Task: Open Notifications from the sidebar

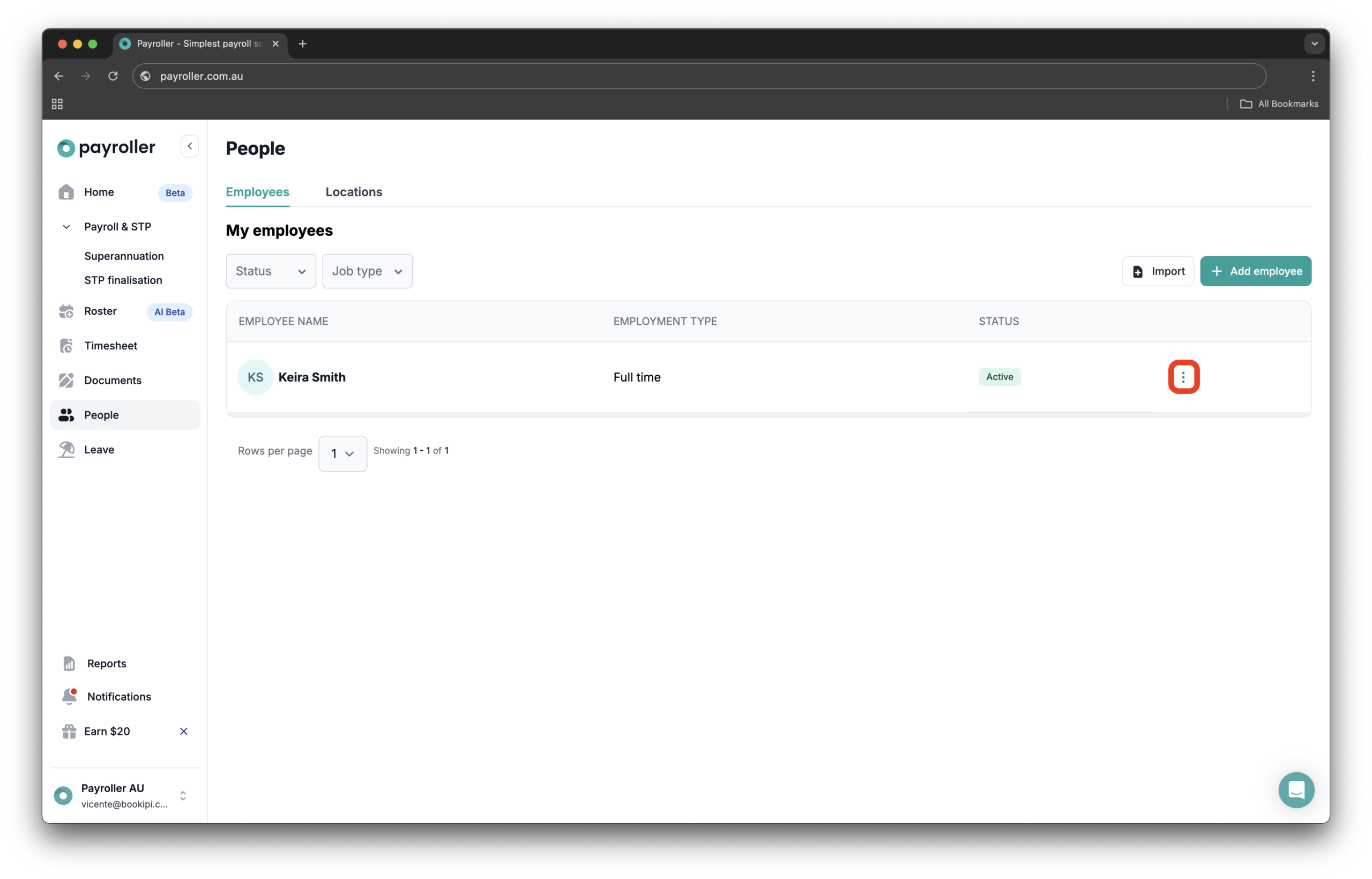Action: point(120,696)
